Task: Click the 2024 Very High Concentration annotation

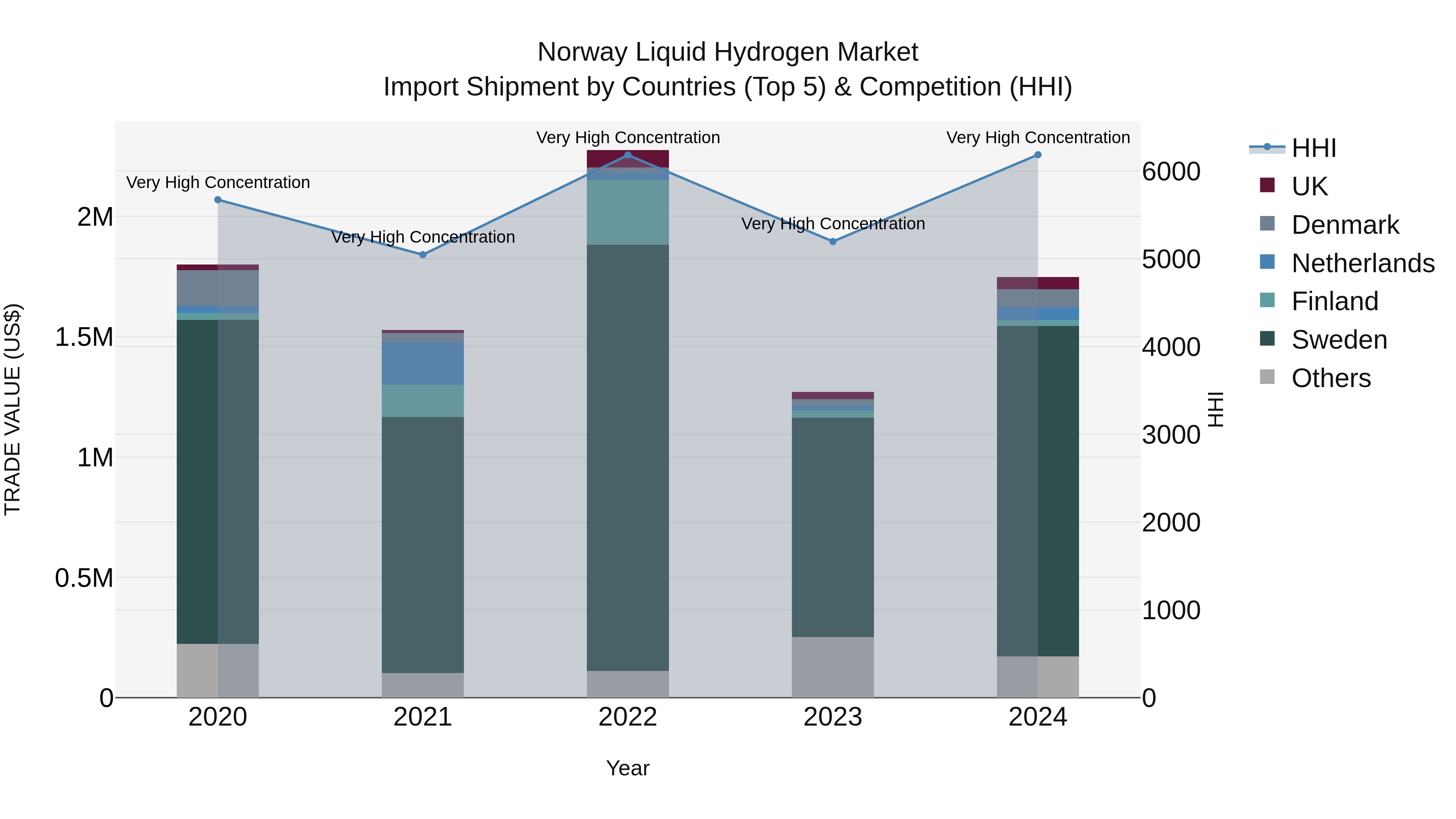Action: [x=1038, y=138]
